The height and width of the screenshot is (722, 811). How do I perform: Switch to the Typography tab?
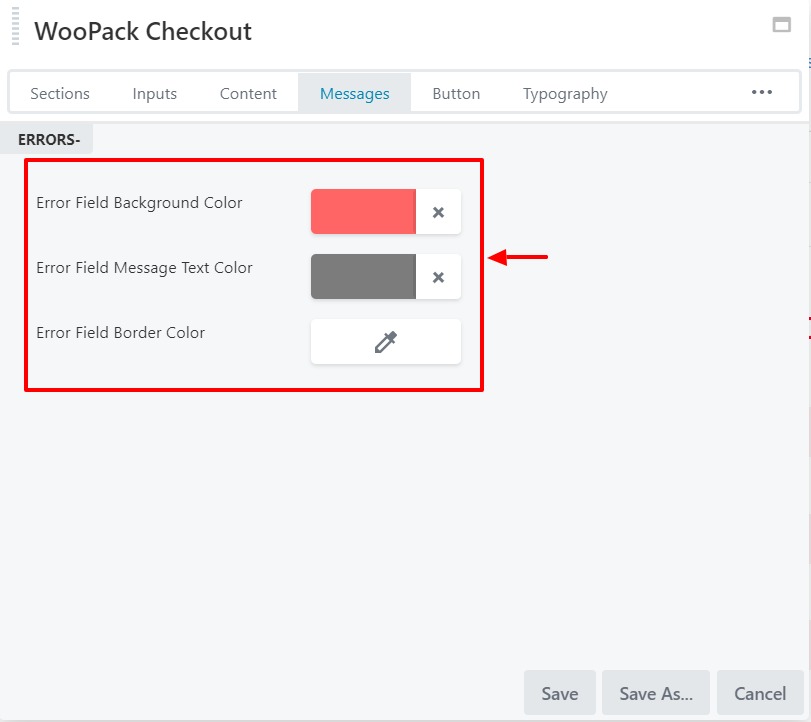coord(565,94)
